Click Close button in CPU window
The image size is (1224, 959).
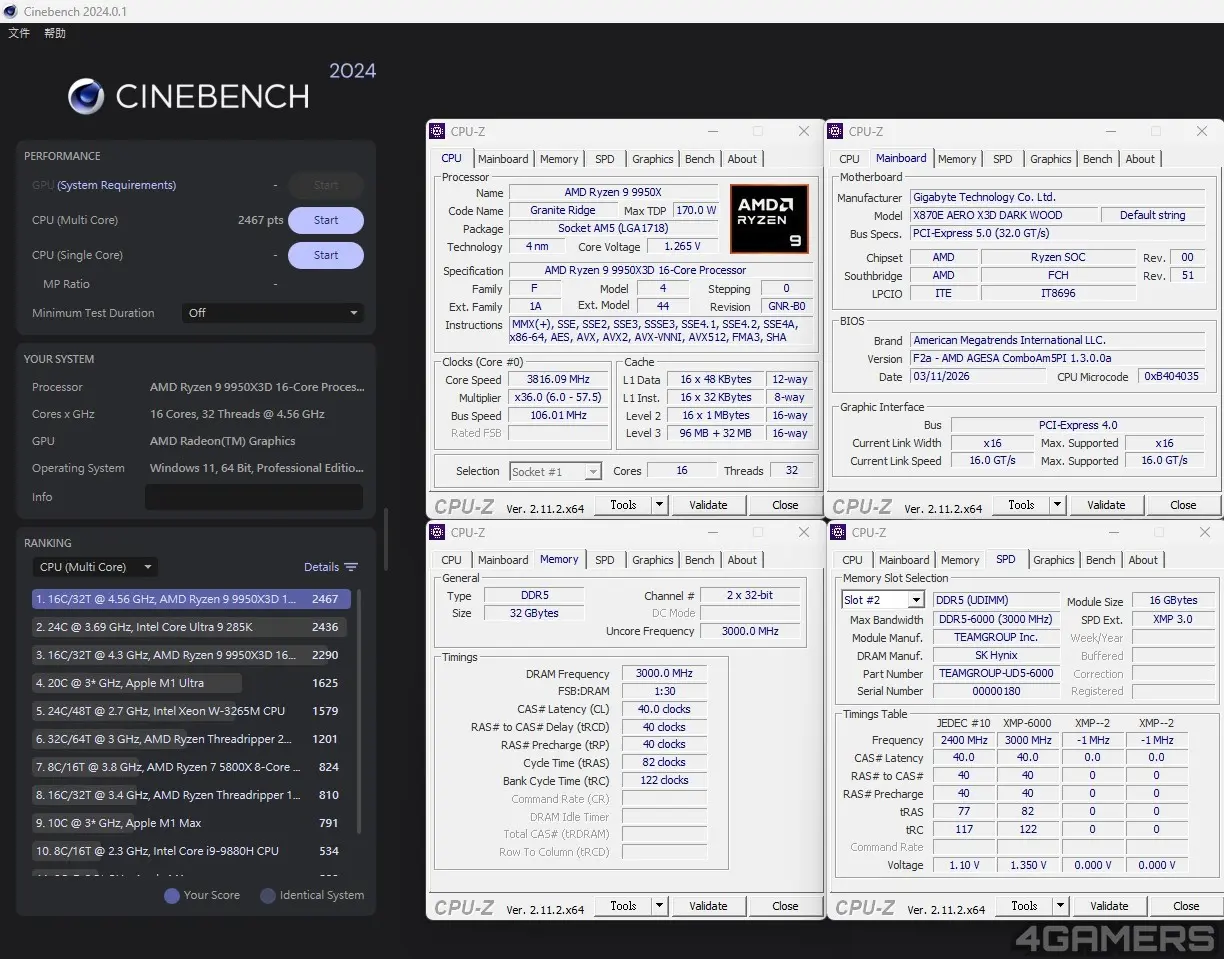785,505
